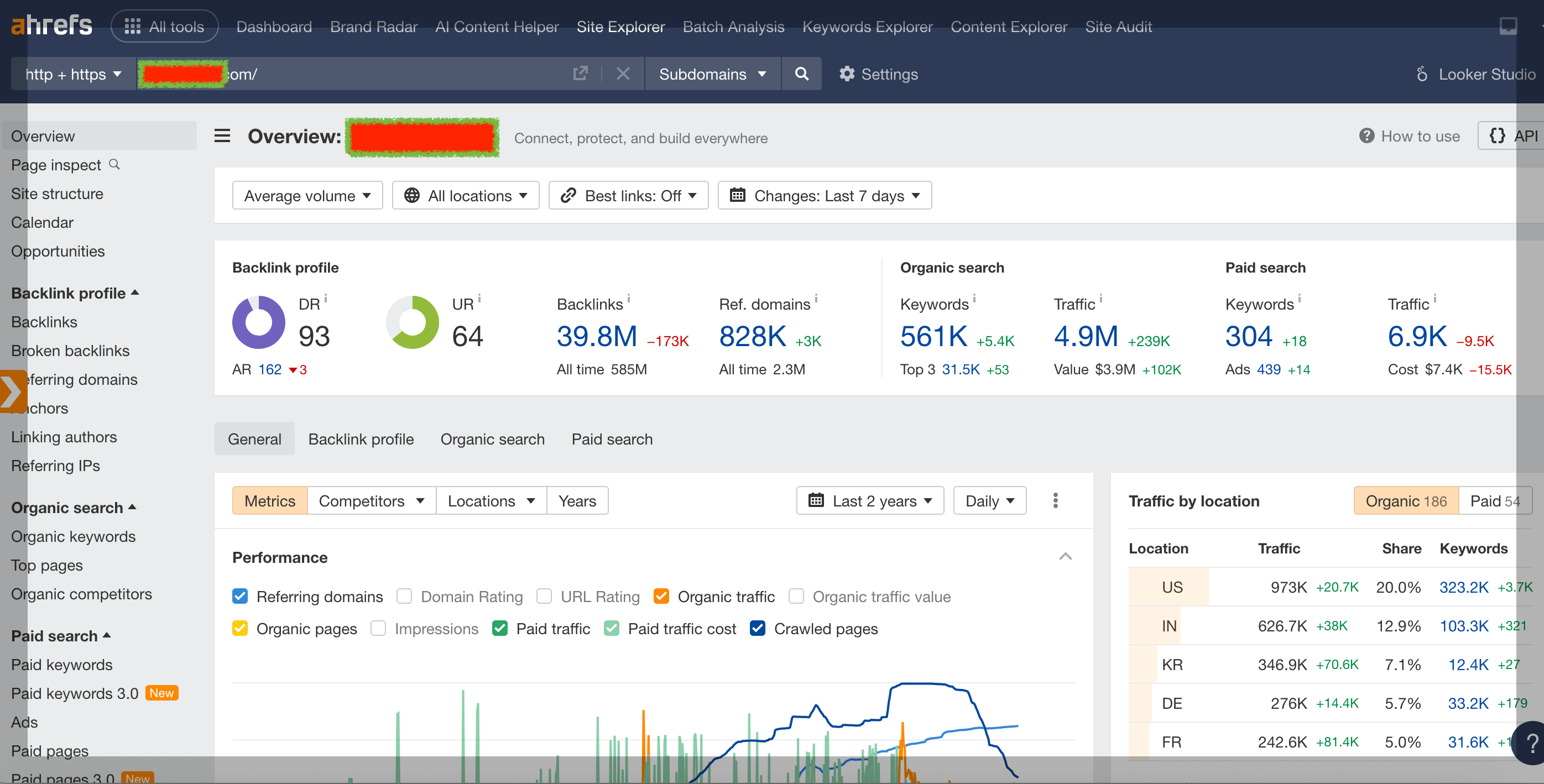Click the How to use help icon
1544x784 pixels.
coord(1366,136)
